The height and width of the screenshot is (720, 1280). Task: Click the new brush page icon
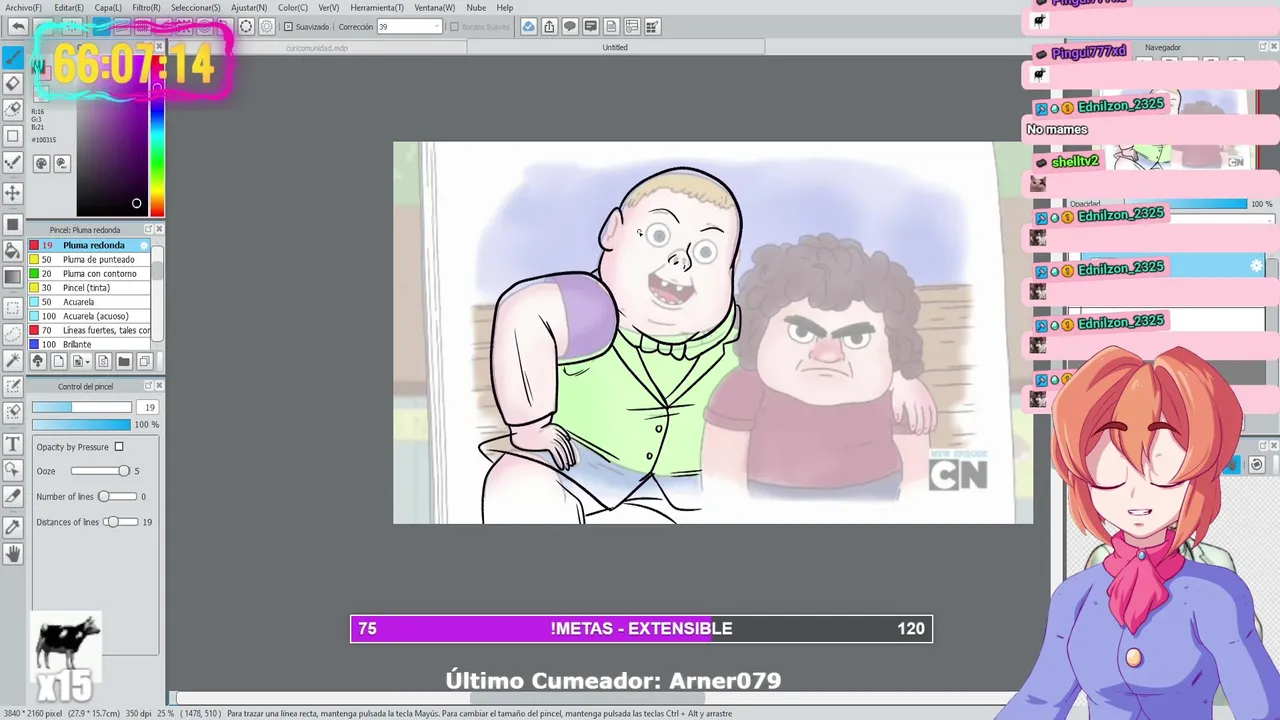[x=58, y=361]
